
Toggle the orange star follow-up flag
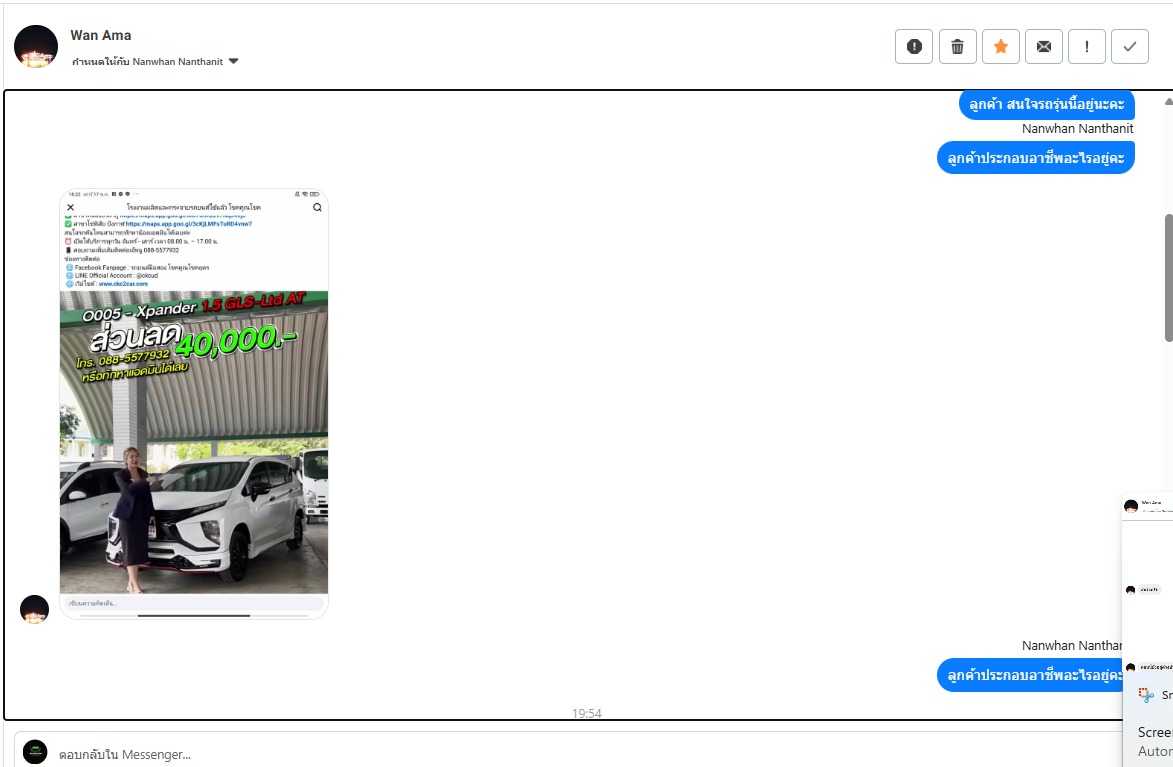click(1001, 46)
